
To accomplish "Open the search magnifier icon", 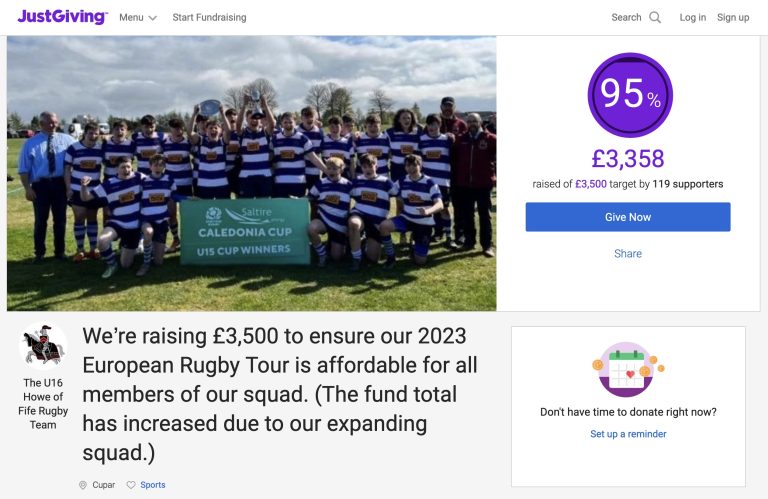I will [655, 18].
